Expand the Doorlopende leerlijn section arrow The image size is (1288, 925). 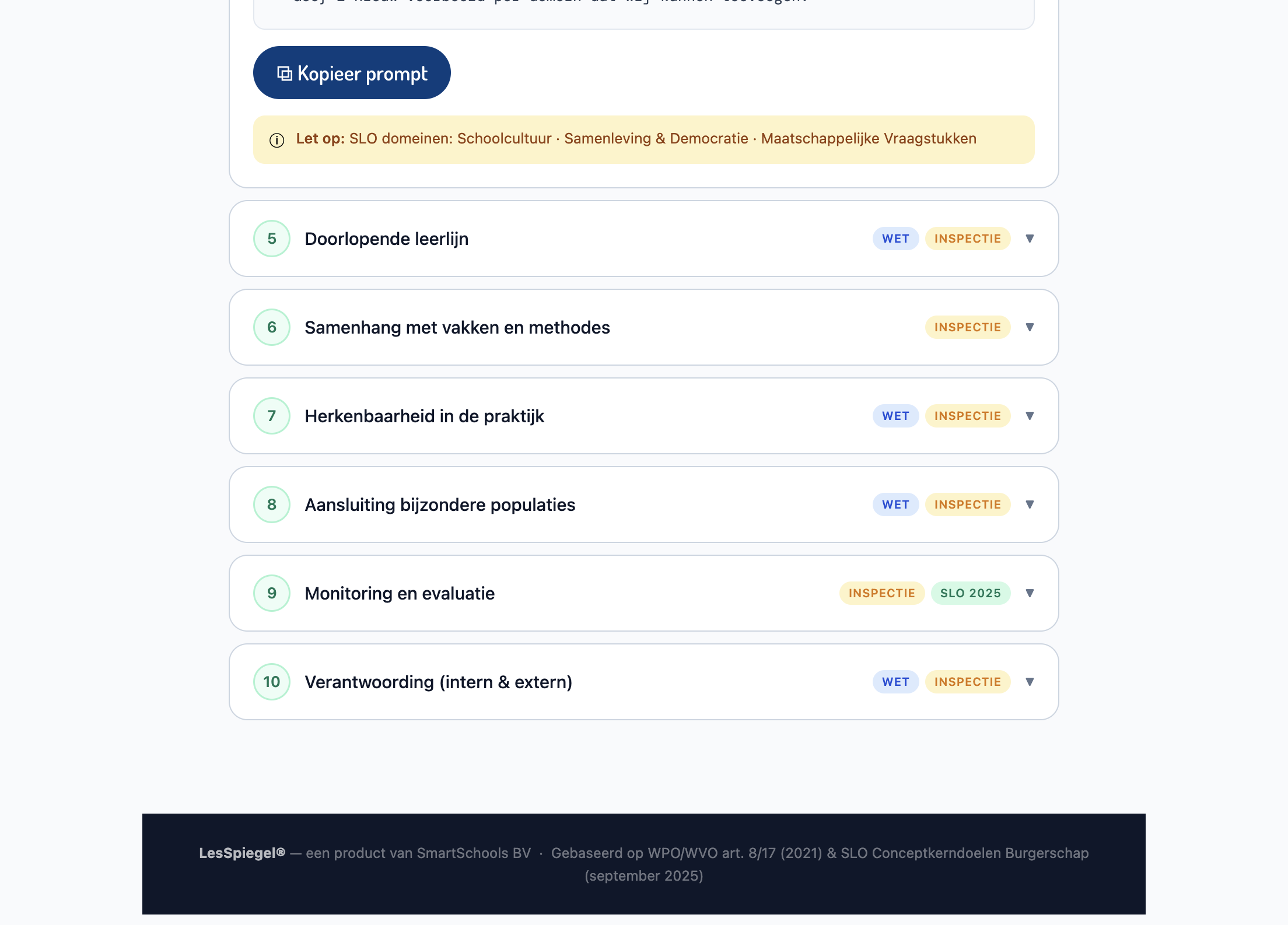click(x=1030, y=239)
